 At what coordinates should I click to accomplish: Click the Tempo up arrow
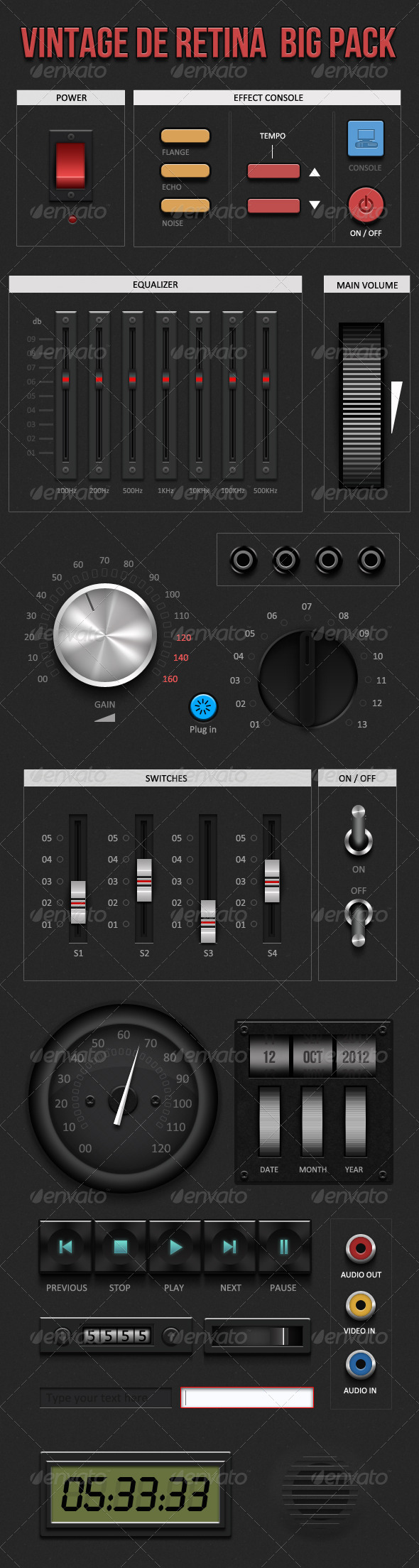pos(315,172)
